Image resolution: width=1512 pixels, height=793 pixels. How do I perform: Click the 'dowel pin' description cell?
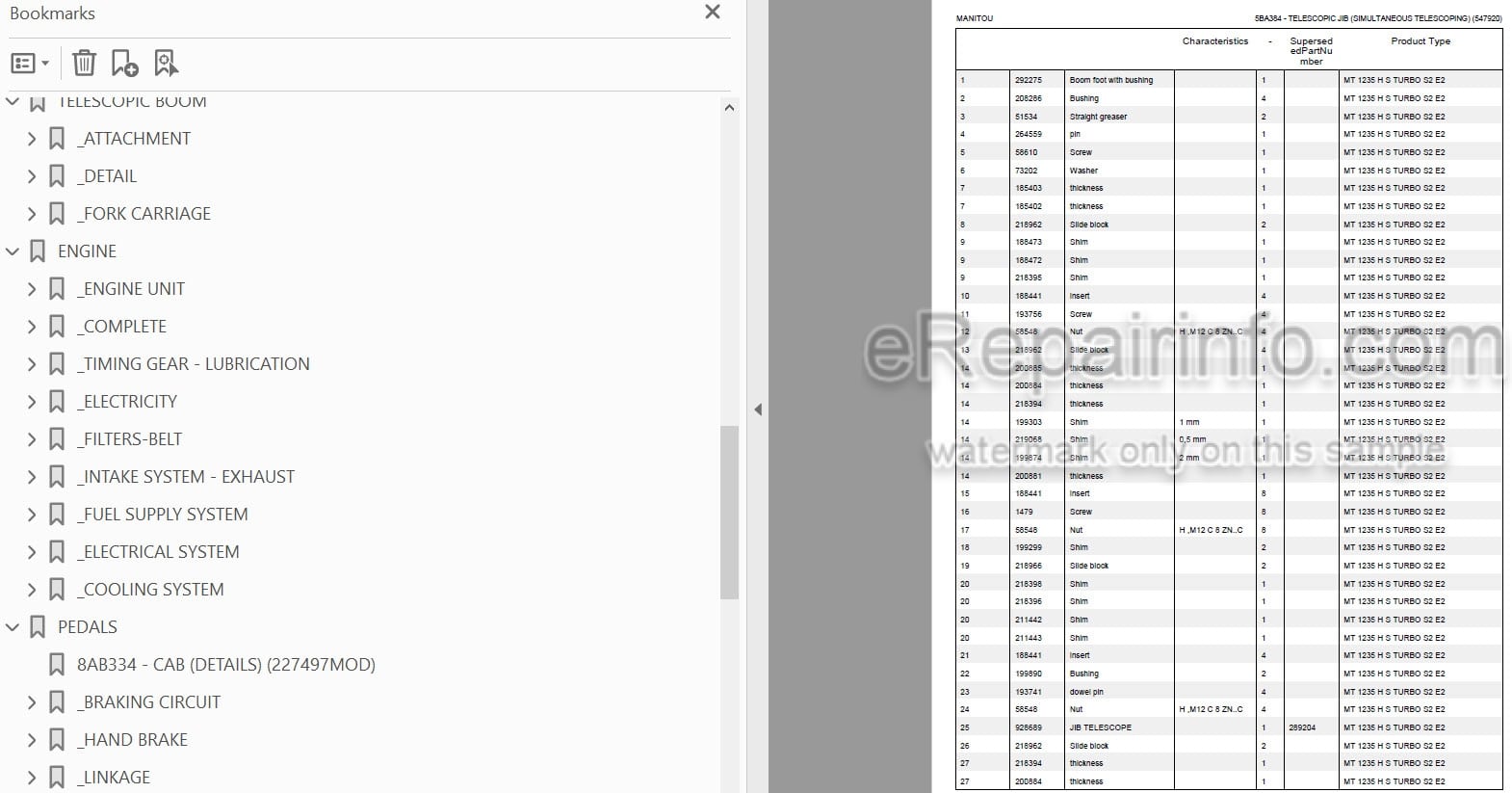click(x=1086, y=692)
